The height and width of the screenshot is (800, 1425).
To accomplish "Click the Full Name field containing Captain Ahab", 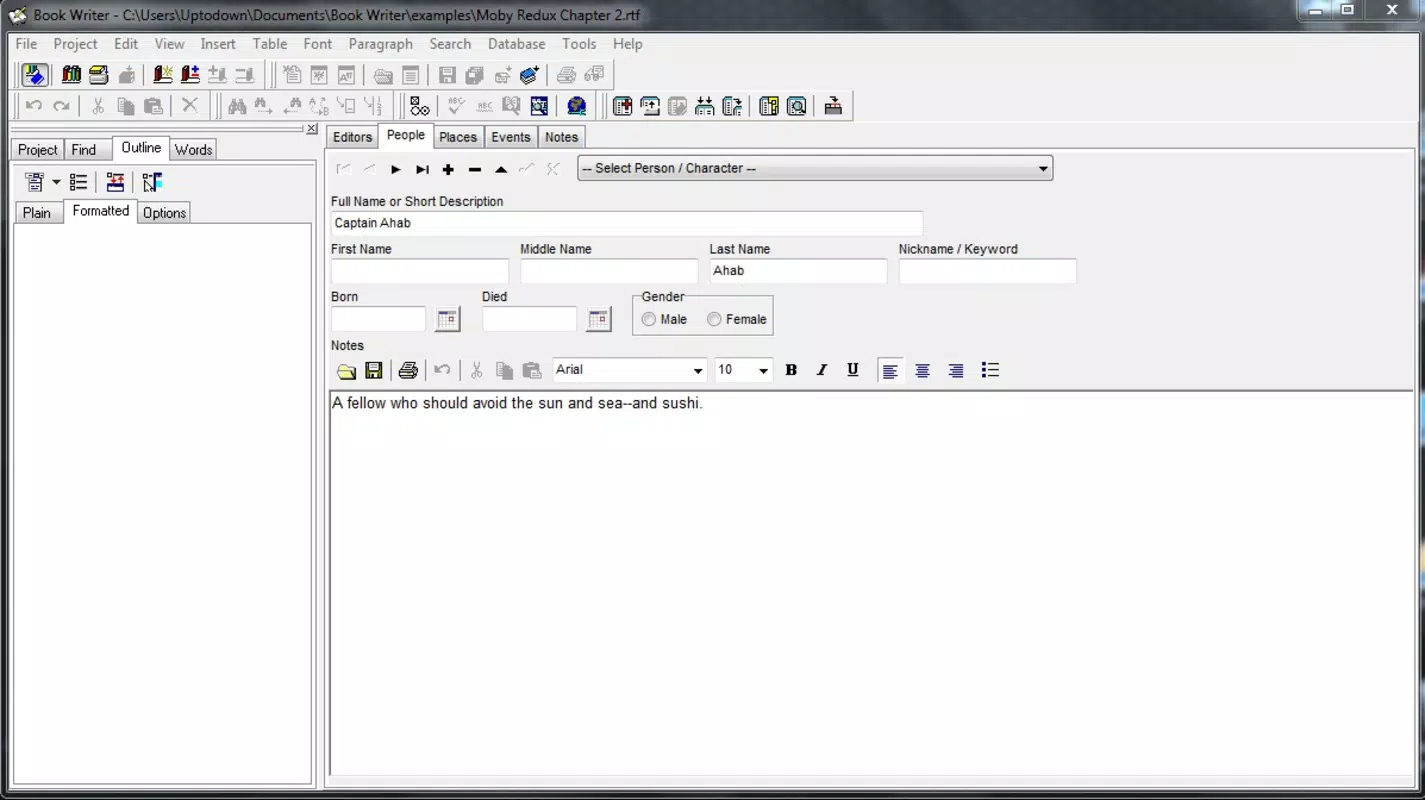I will point(627,223).
